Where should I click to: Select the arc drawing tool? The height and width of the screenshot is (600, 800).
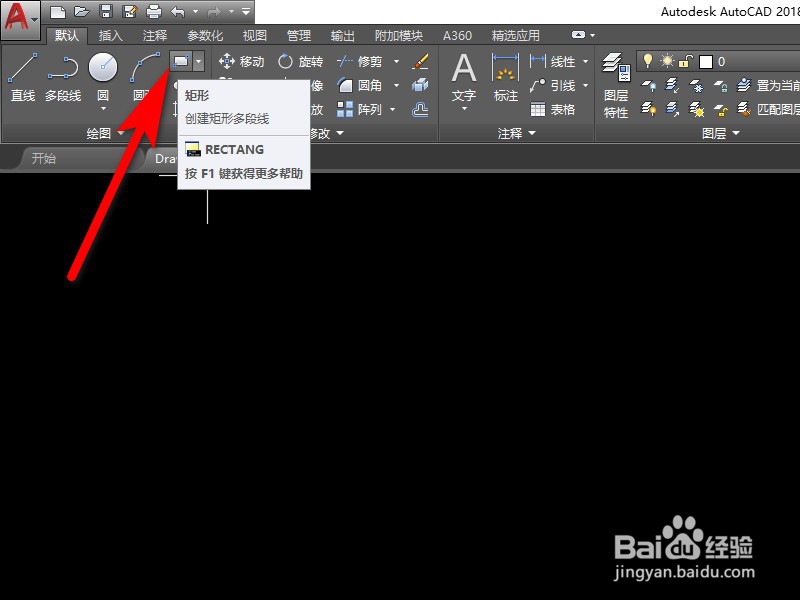click(x=145, y=67)
